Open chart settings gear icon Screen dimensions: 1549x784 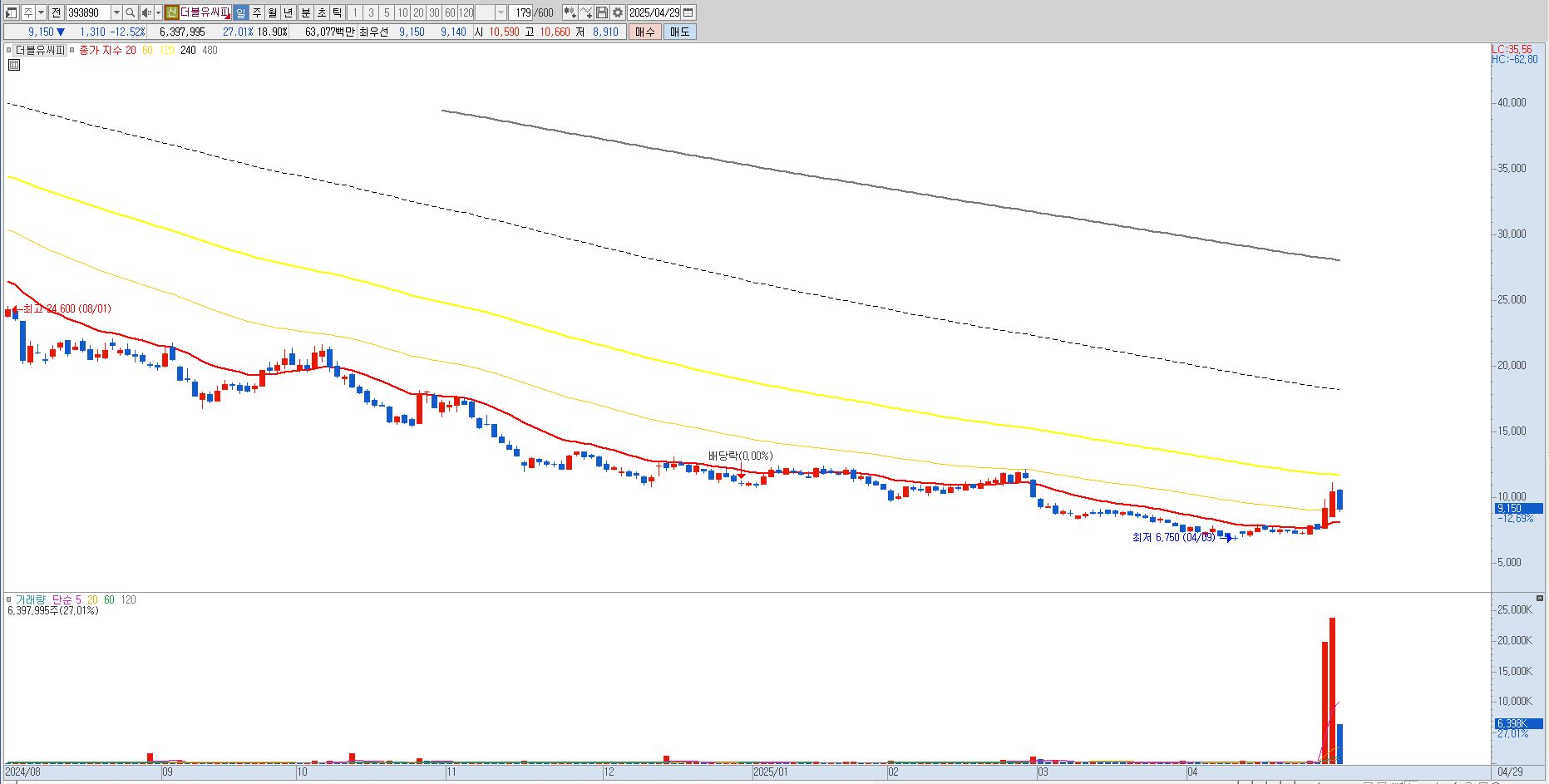tap(618, 12)
